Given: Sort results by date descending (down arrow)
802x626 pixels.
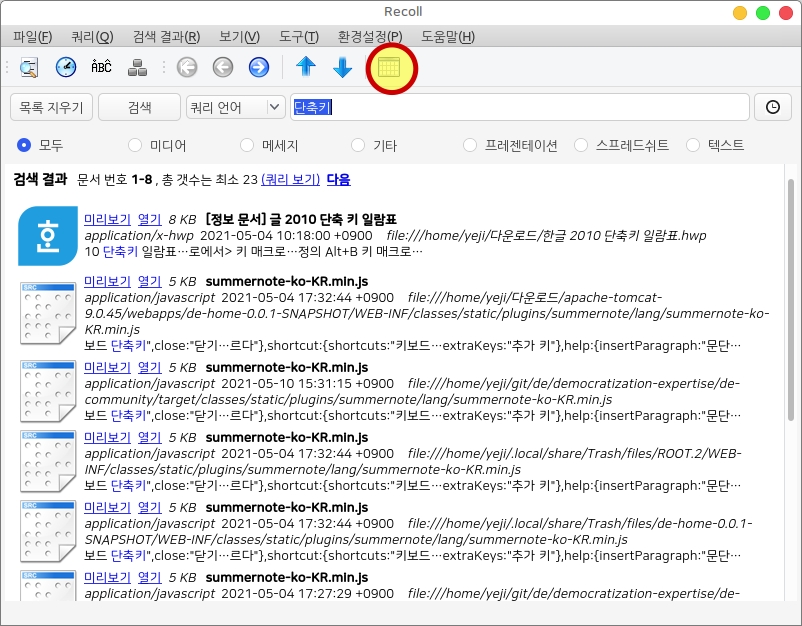Looking at the screenshot, I should tap(342, 68).
